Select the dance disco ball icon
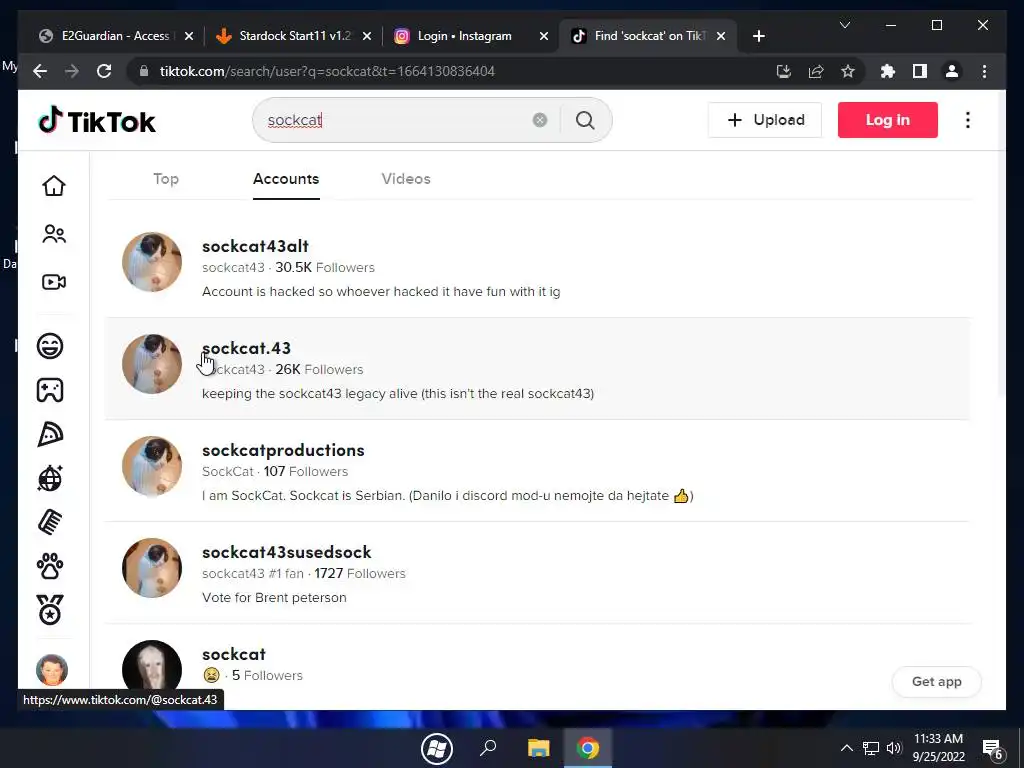The width and height of the screenshot is (1024, 768). coord(50,478)
